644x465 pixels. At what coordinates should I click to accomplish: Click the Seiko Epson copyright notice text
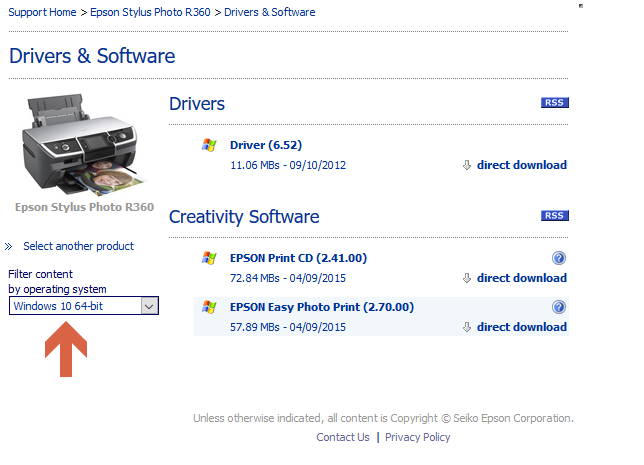tap(383, 418)
